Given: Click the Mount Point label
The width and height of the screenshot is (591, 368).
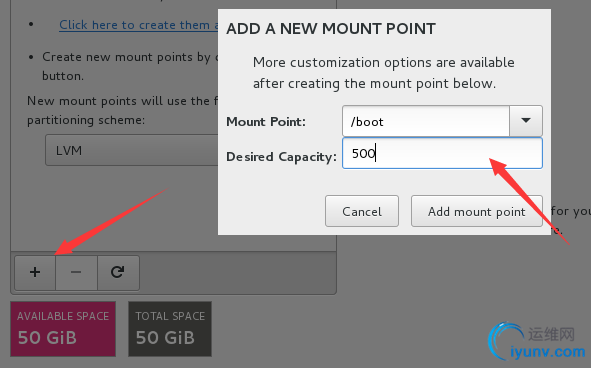Looking at the screenshot, I should 266,122.
